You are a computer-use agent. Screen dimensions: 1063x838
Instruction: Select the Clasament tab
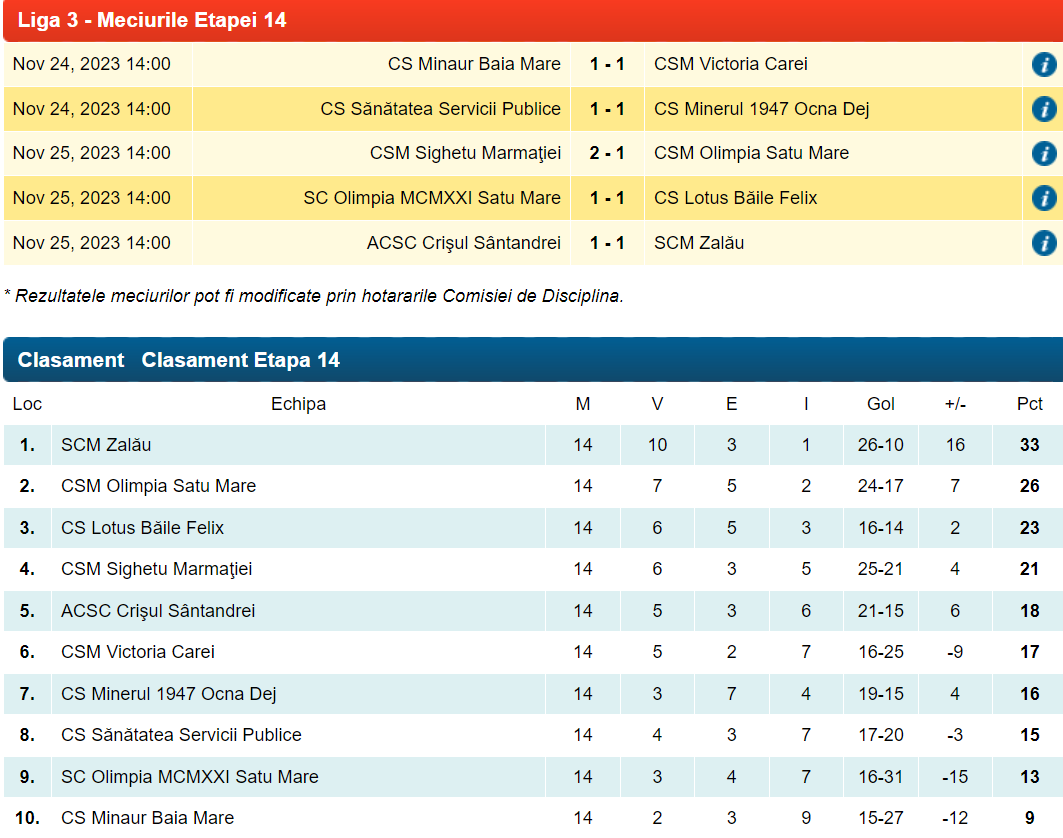coord(71,360)
